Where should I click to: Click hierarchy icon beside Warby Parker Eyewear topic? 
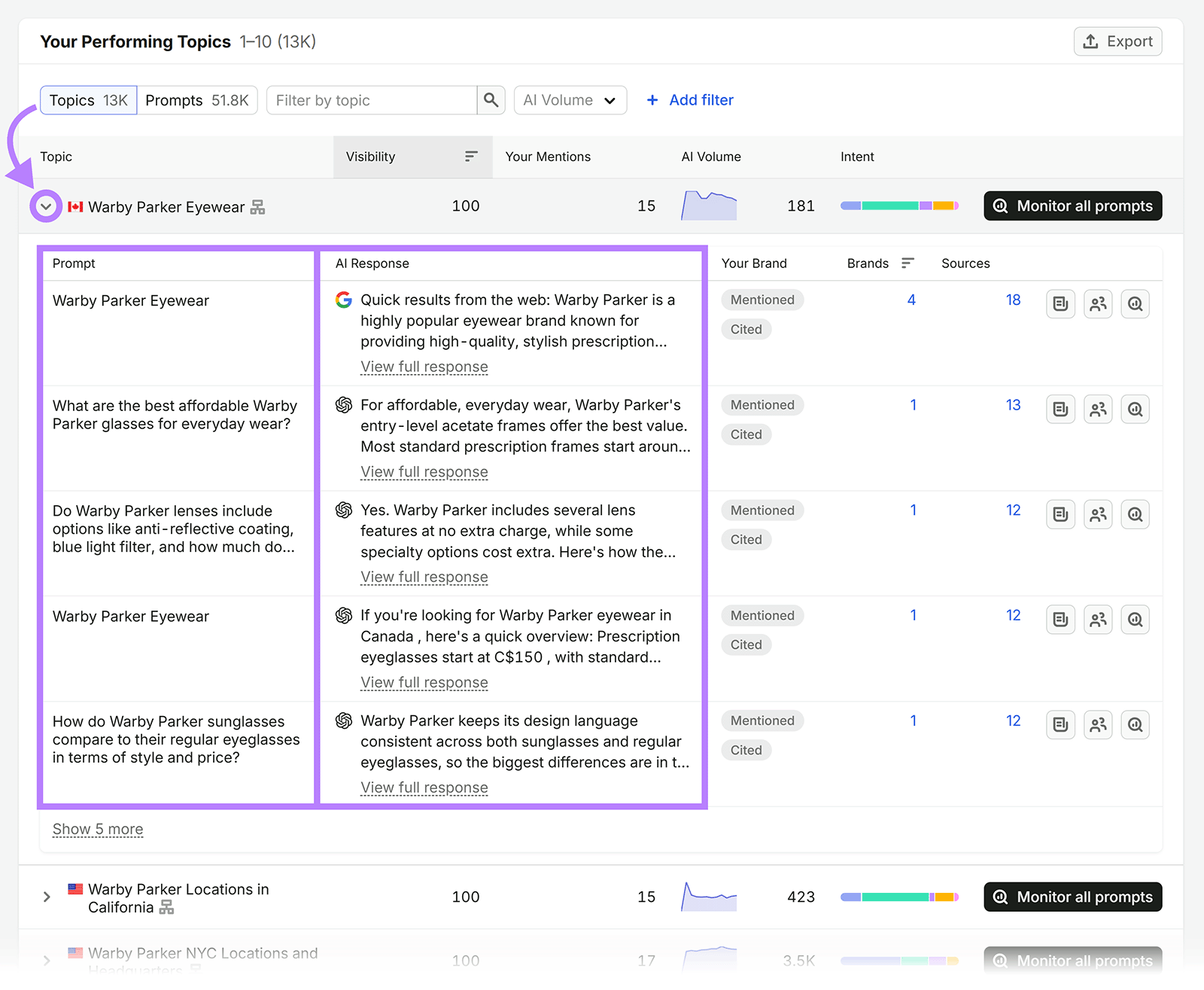[x=257, y=207]
